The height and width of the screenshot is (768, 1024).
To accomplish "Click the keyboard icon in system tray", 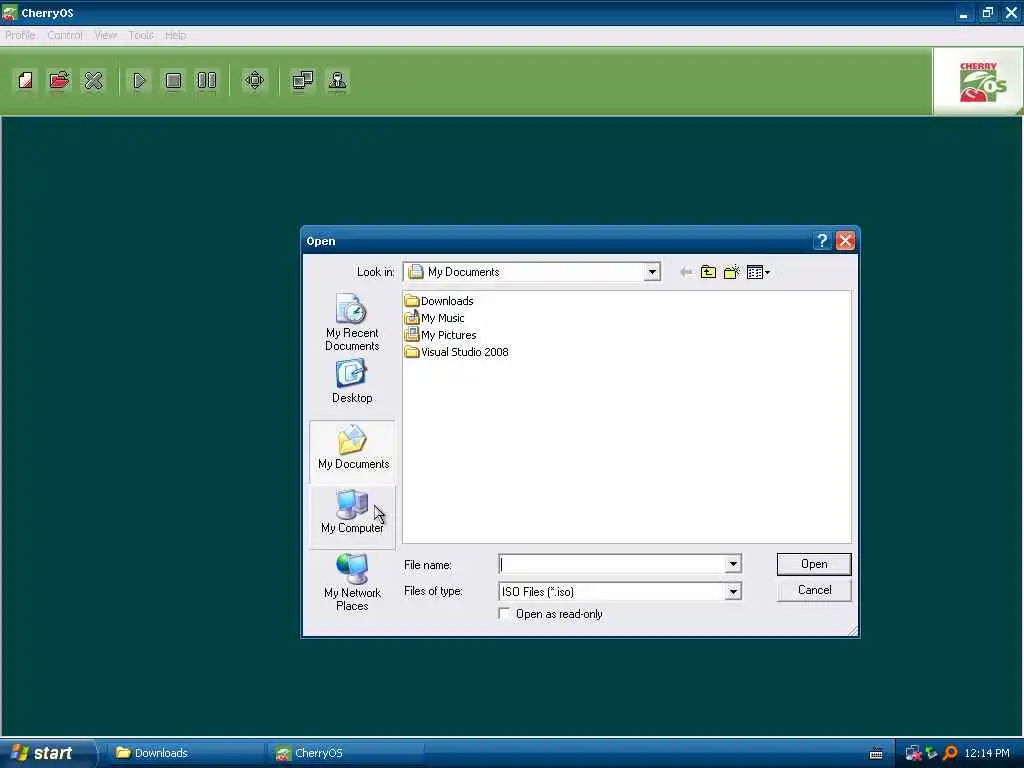I will [876, 754].
